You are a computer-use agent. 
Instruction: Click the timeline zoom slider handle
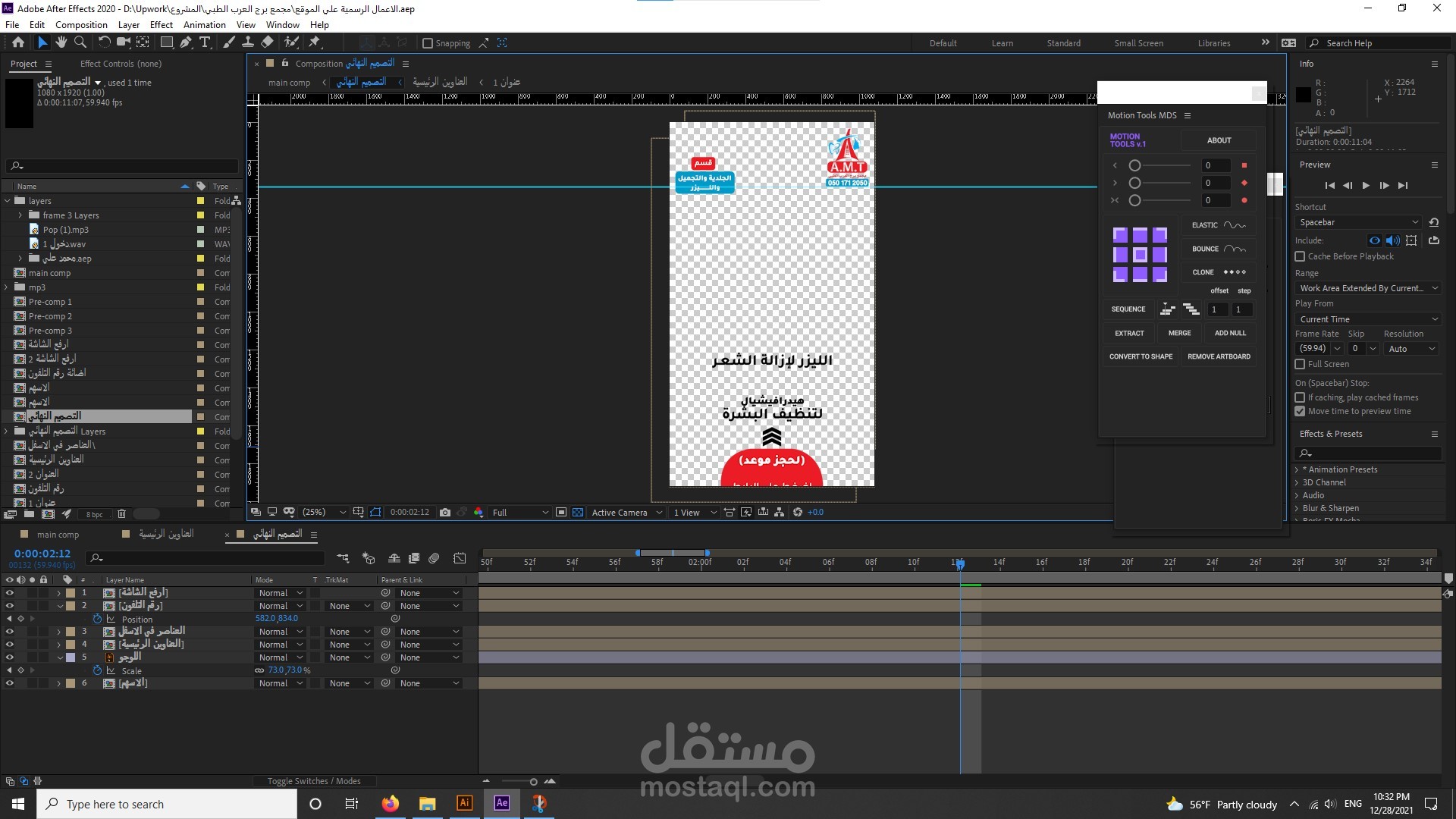click(533, 781)
